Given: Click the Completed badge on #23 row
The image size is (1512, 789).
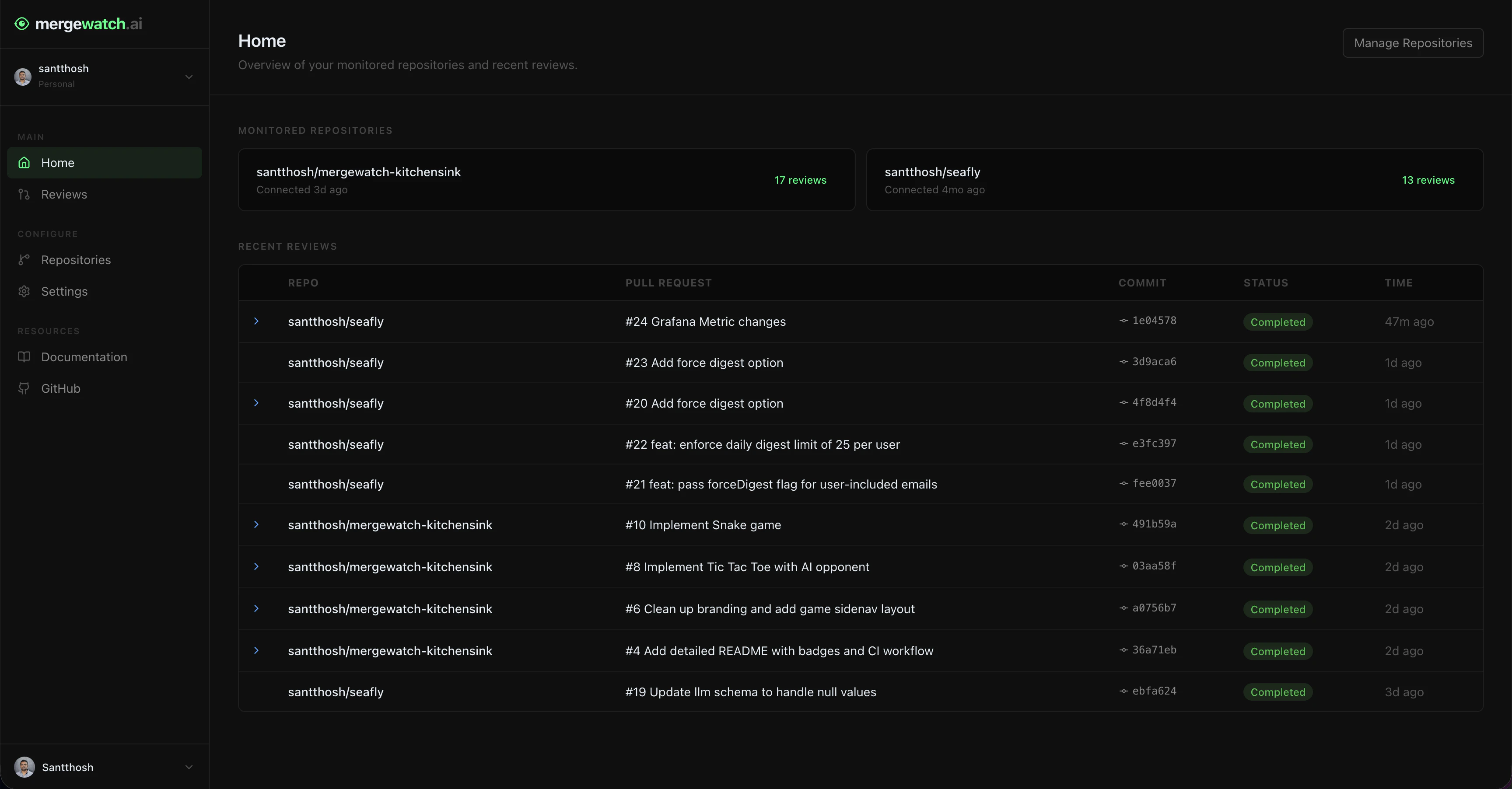Looking at the screenshot, I should point(1278,363).
